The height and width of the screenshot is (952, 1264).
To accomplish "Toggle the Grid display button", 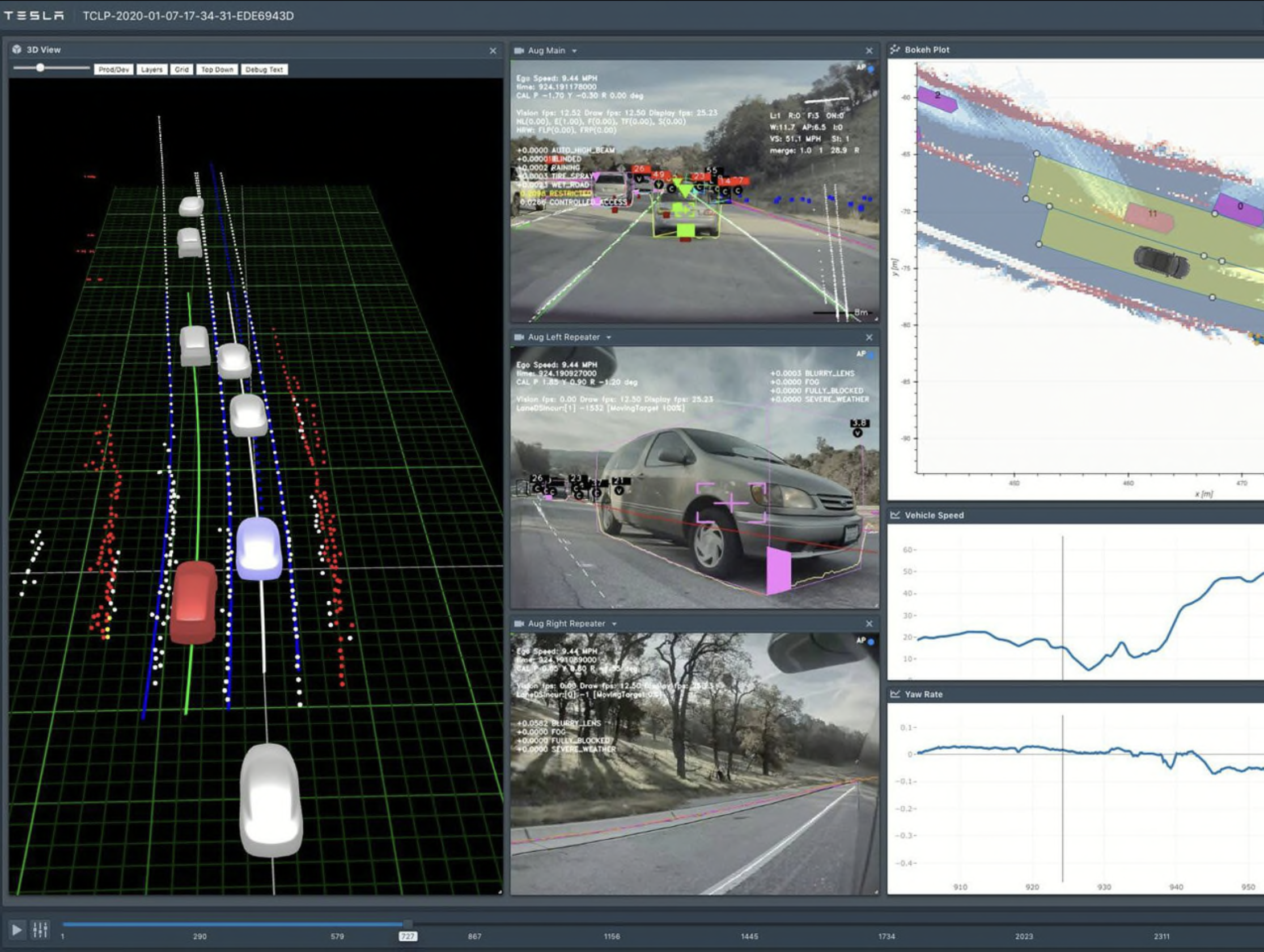I will point(181,69).
